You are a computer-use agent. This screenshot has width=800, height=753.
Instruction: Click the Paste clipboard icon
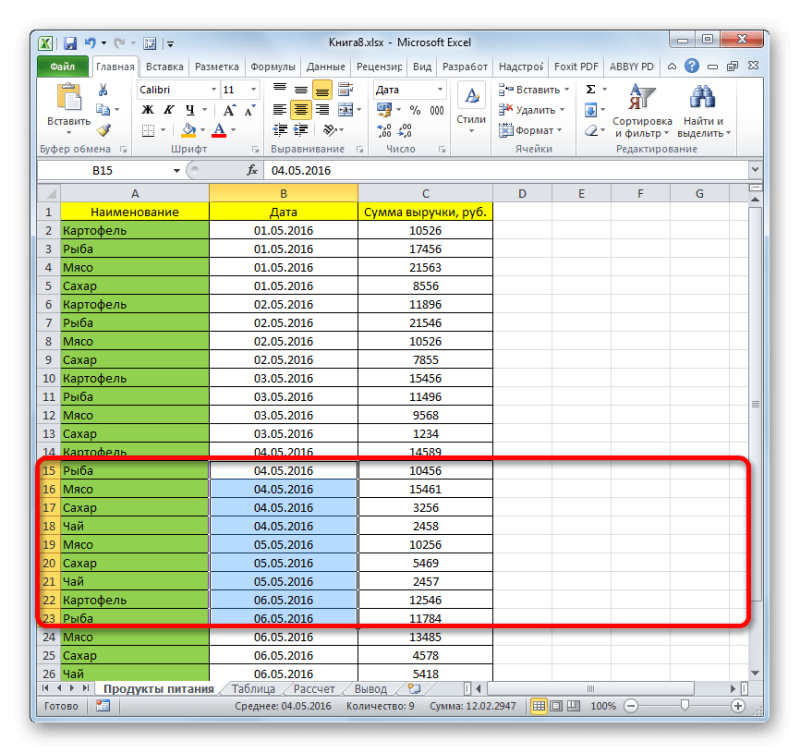69,98
